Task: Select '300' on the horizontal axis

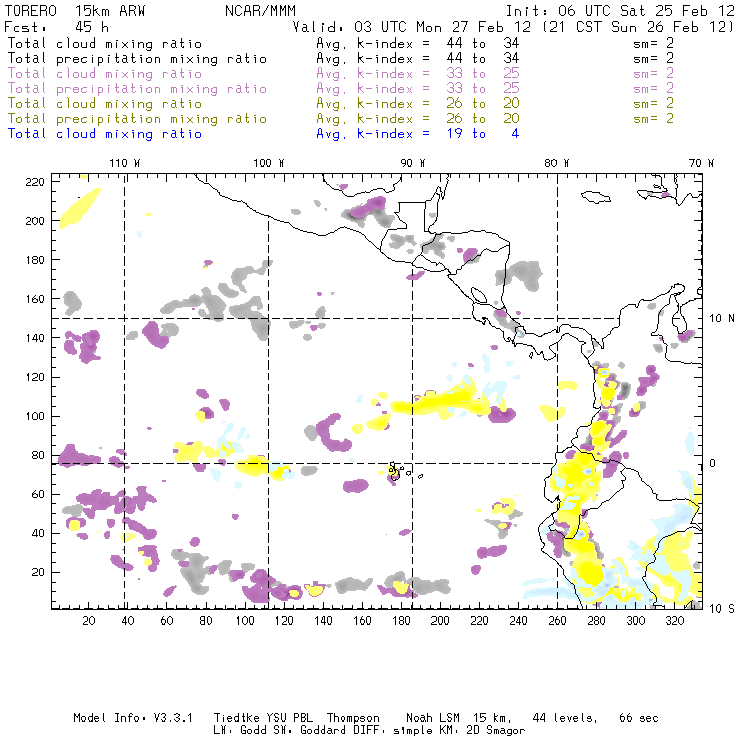Action: 635,621
